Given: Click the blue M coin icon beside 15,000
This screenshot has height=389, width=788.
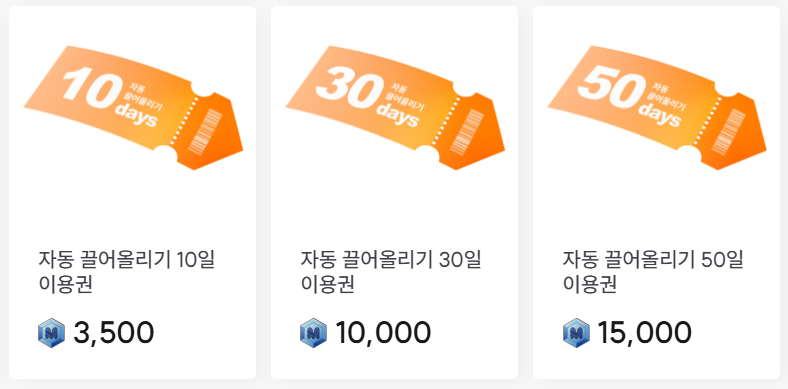Looking at the screenshot, I should click(x=576, y=332).
